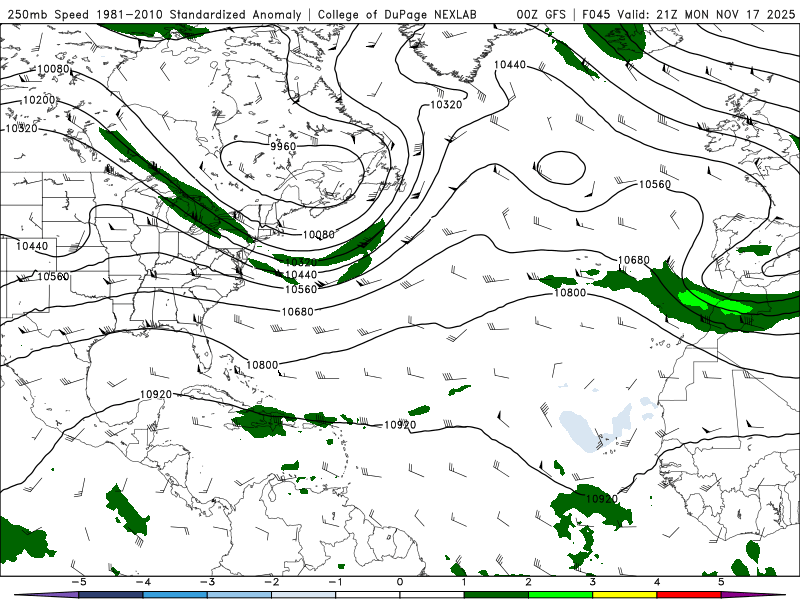800x600 pixels.
Task: Click the 5 tick on the color scale
Action: [x=721, y=582]
